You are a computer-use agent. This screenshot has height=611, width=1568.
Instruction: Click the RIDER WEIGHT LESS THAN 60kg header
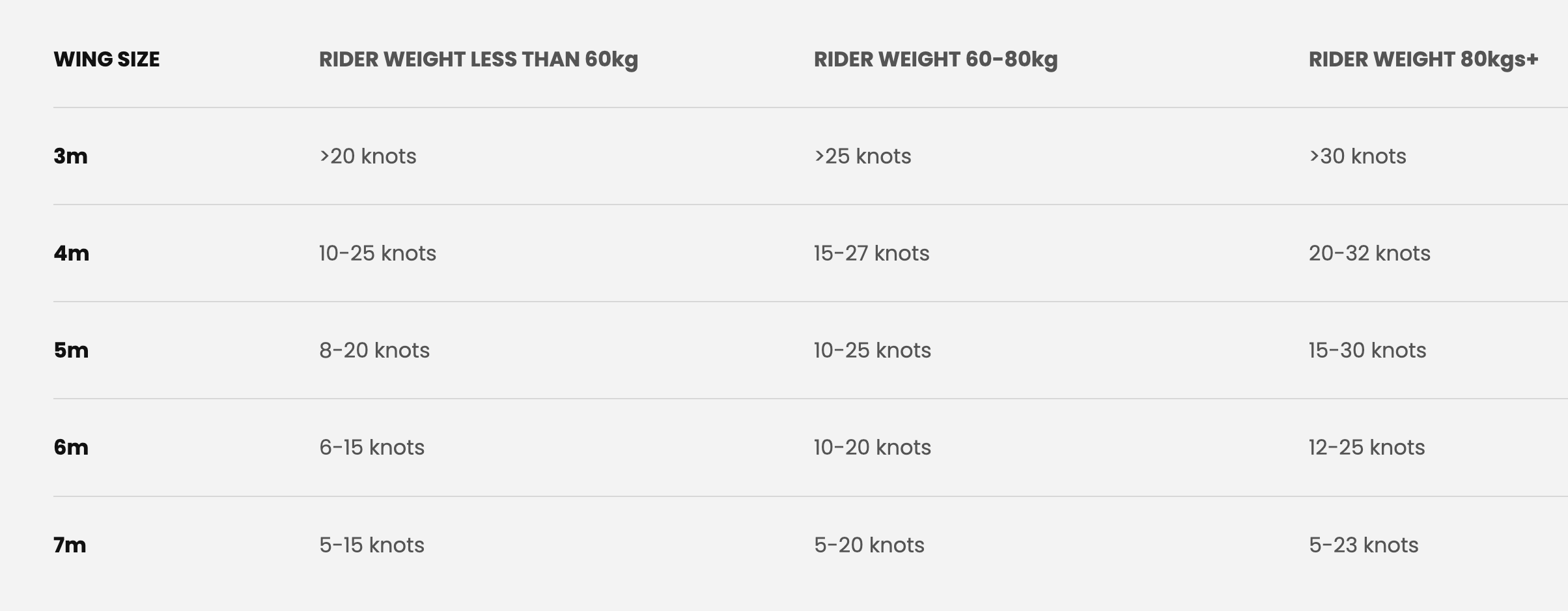[x=478, y=59]
